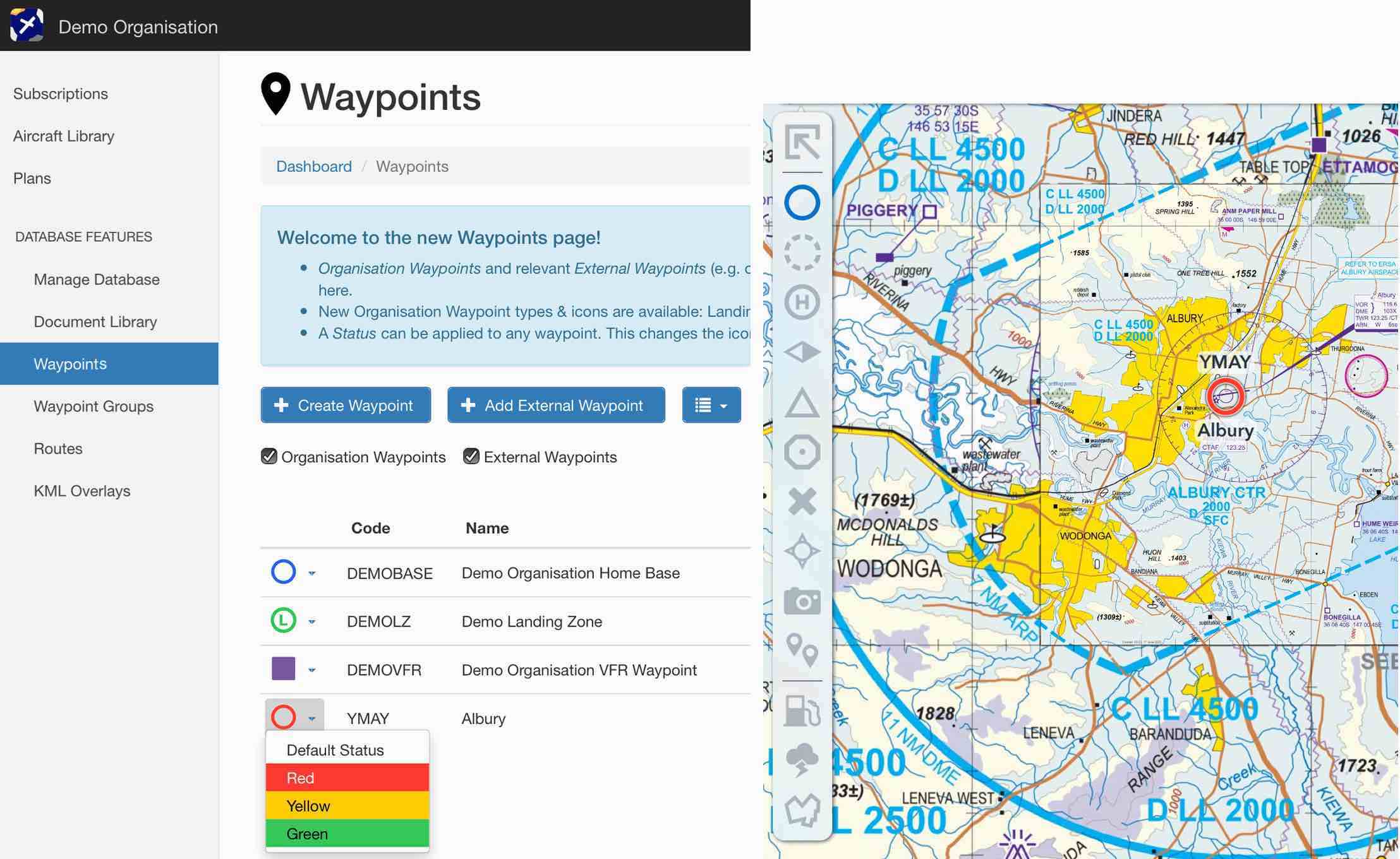The height and width of the screenshot is (859, 1400).
Task: Collapse YMAY status dropdown arrow
Action: point(311,719)
